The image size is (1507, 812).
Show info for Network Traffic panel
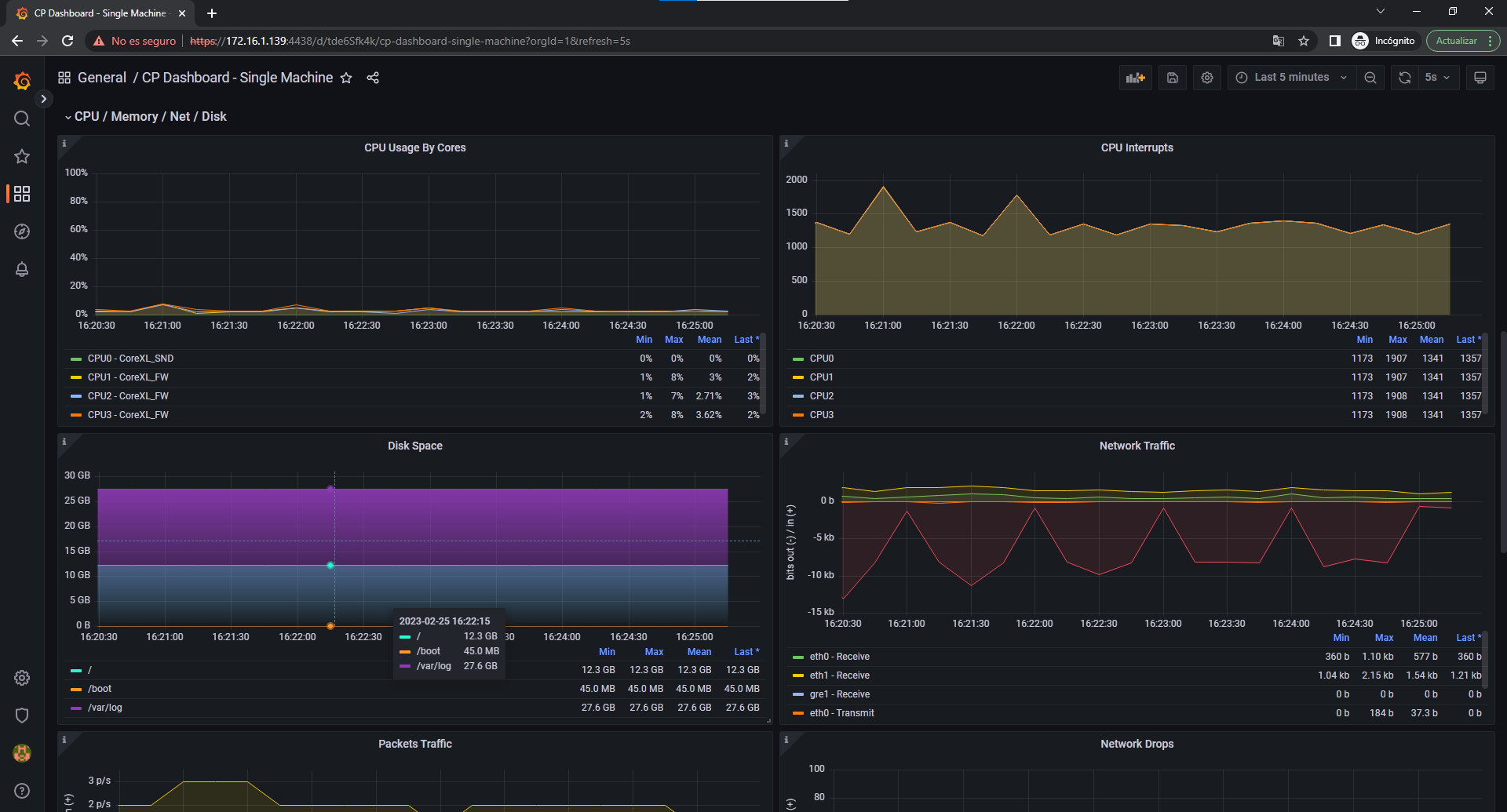click(x=786, y=442)
